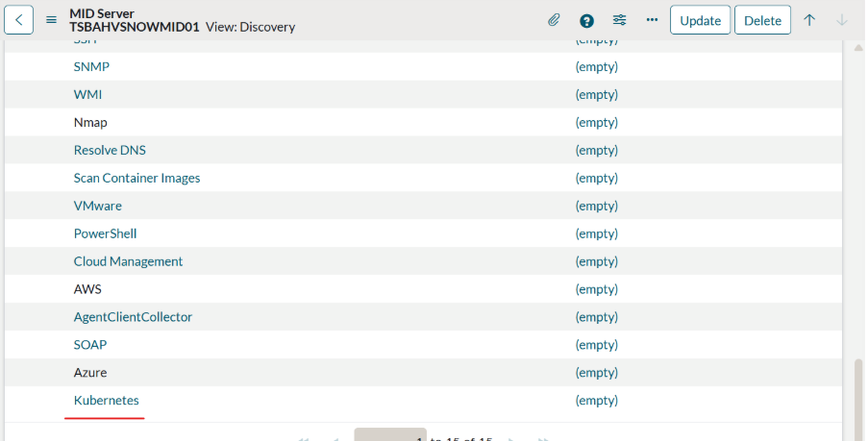Click the help question mark icon
Viewport: 868px width, 441px height.
[x=587, y=21]
